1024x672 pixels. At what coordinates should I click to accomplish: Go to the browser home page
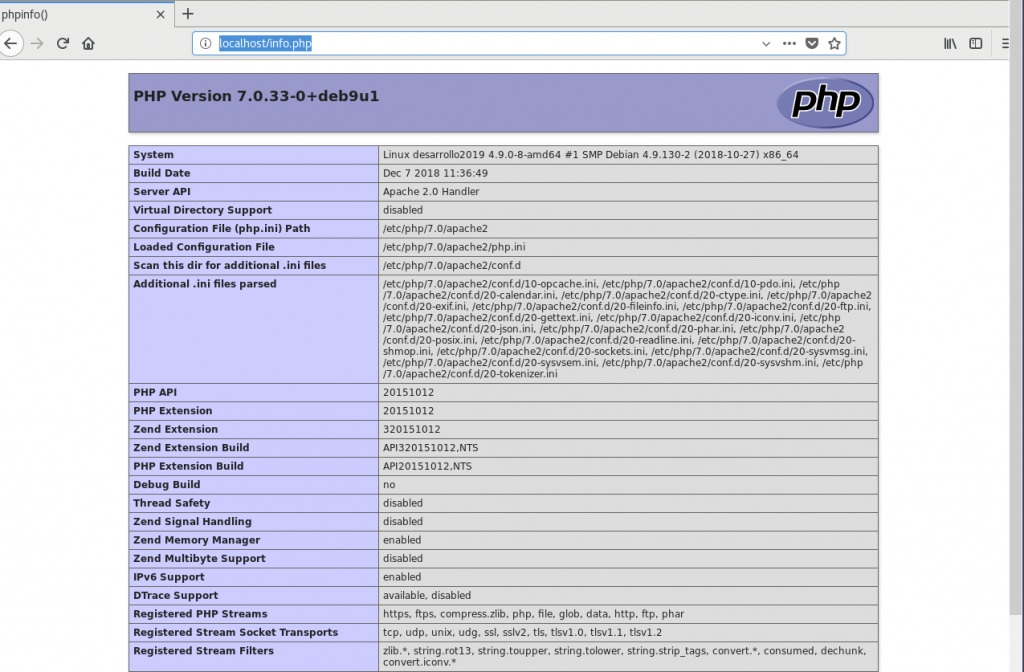(88, 44)
